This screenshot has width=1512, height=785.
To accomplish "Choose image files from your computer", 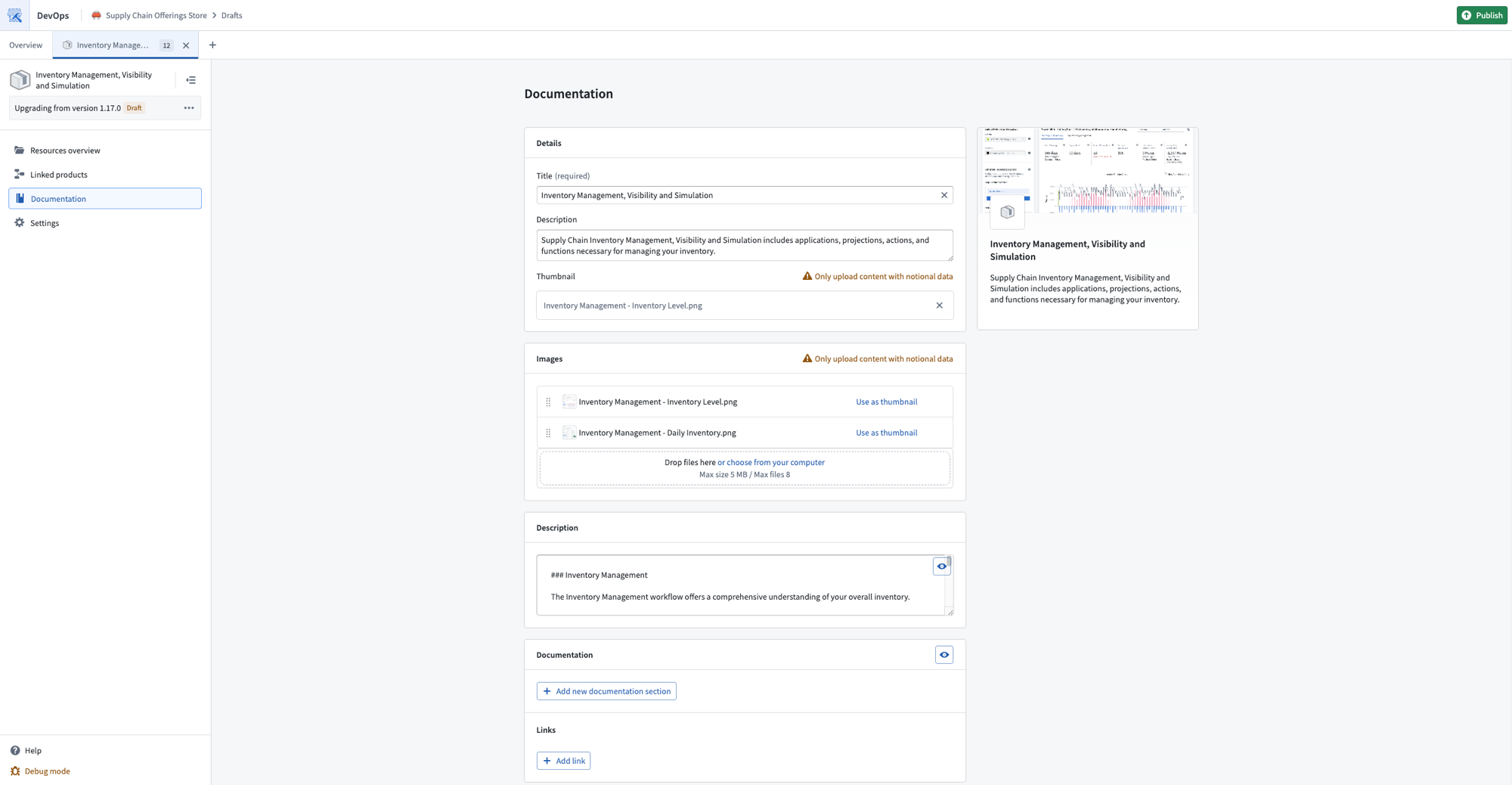I will pyautogui.click(x=771, y=463).
